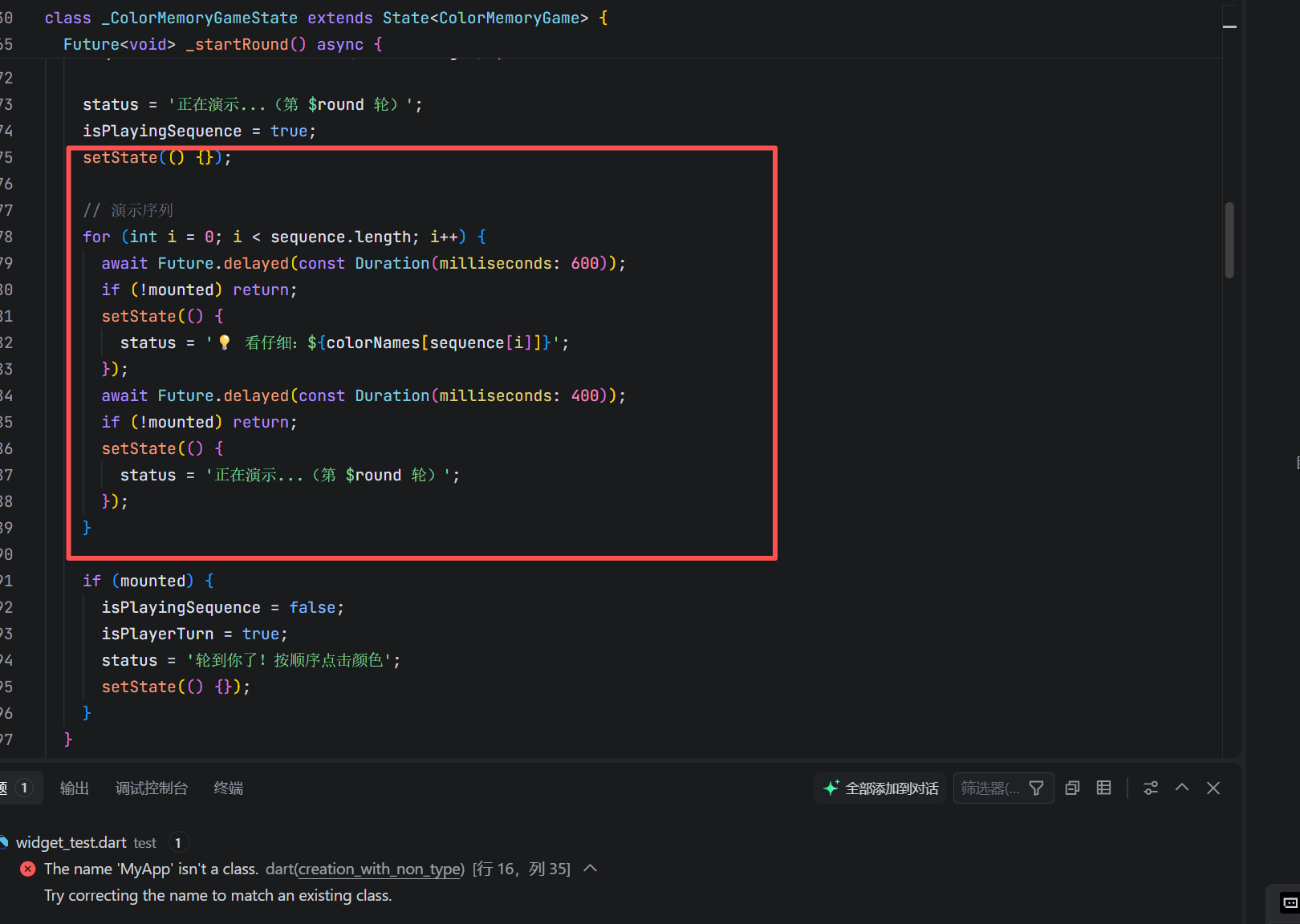Toggle problems table view icon
Viewport: 1300px width, 924px height.
[1104, 788]
